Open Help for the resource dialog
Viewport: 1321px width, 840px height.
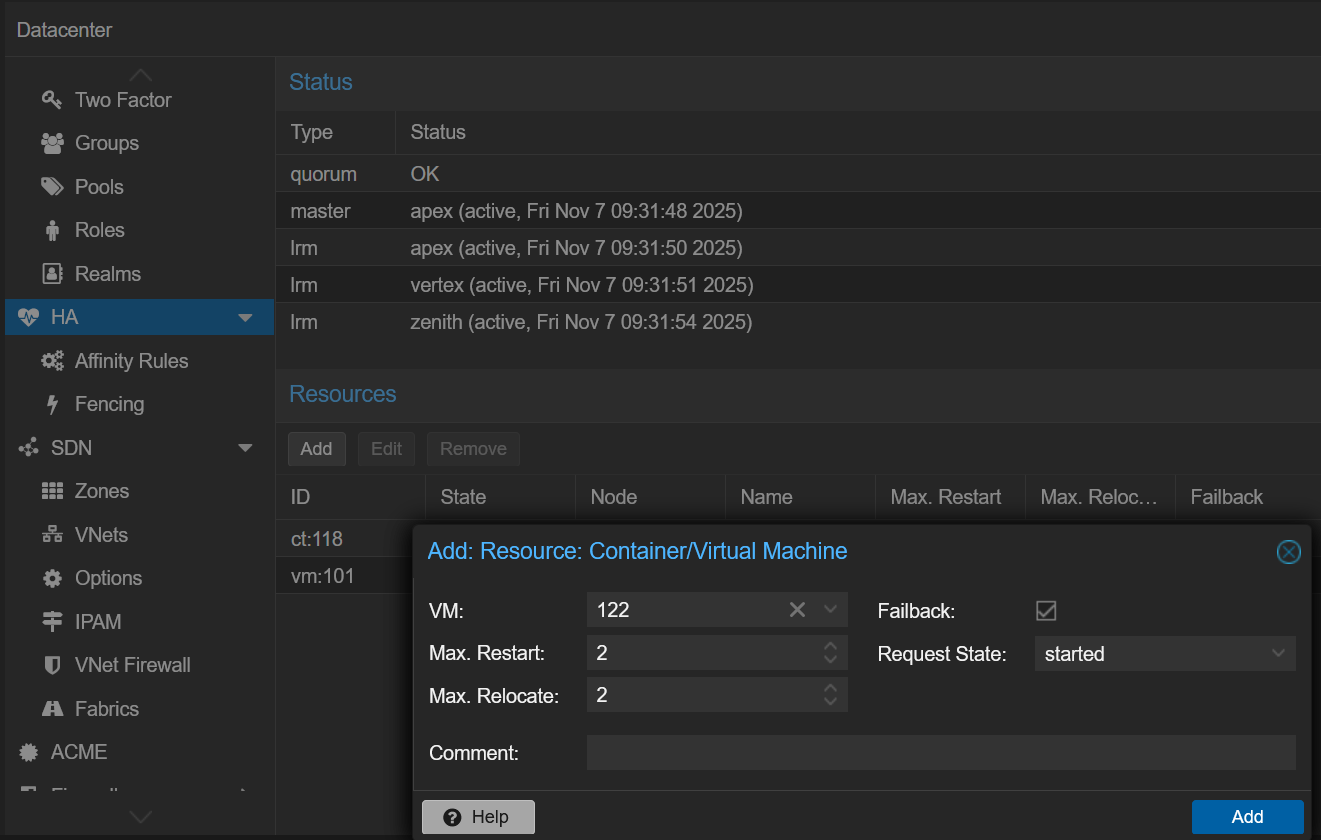478,817
